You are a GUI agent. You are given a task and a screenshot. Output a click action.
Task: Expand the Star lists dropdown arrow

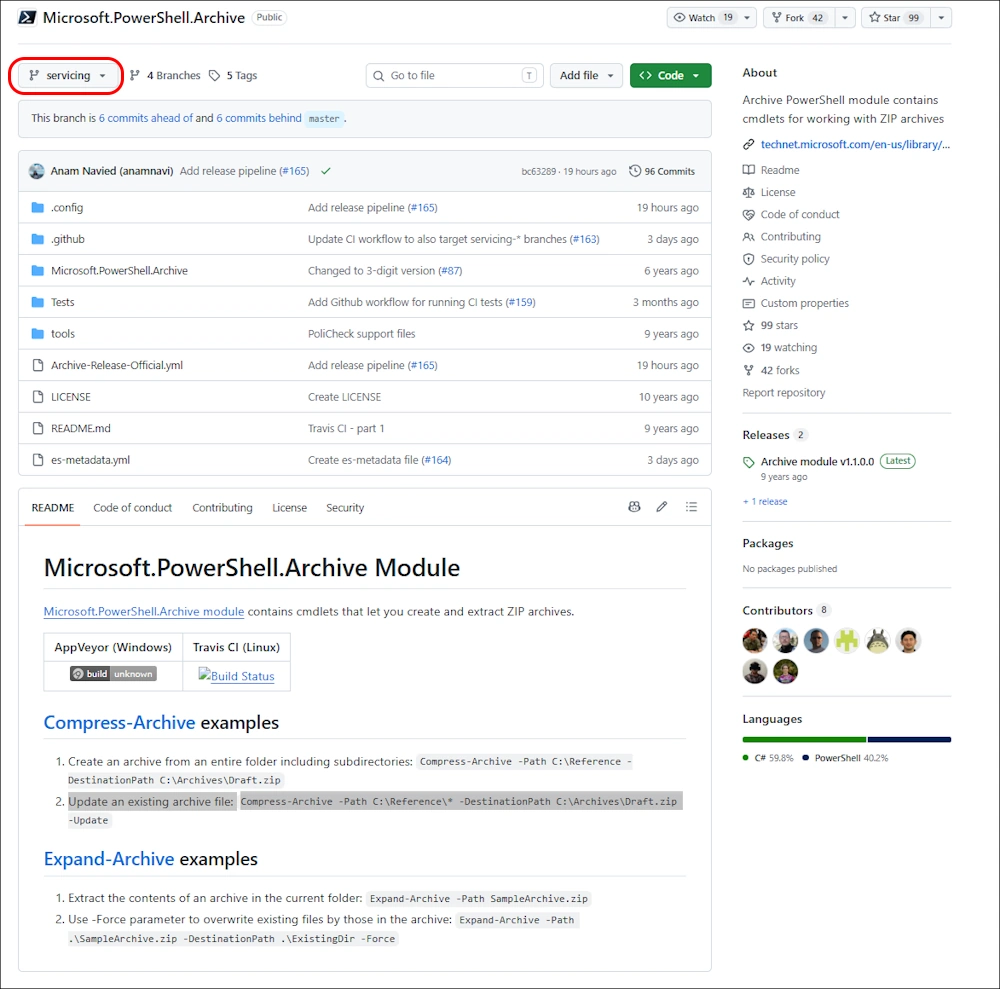[941, 18]
